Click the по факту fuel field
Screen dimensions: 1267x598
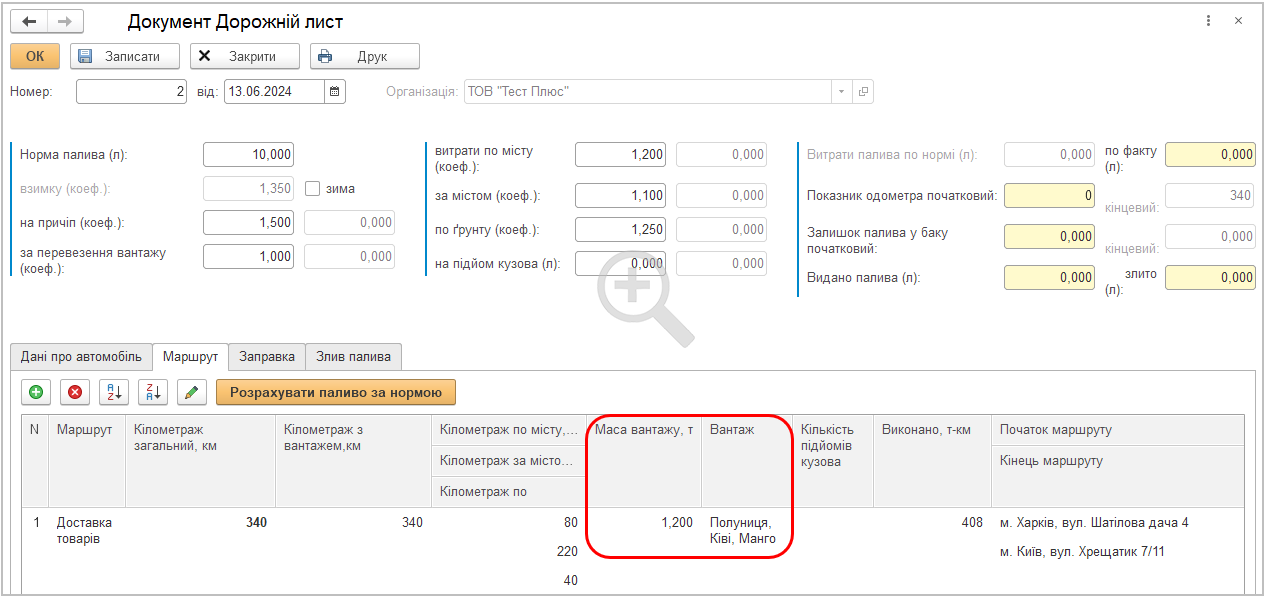click(x=1211, y=155)
